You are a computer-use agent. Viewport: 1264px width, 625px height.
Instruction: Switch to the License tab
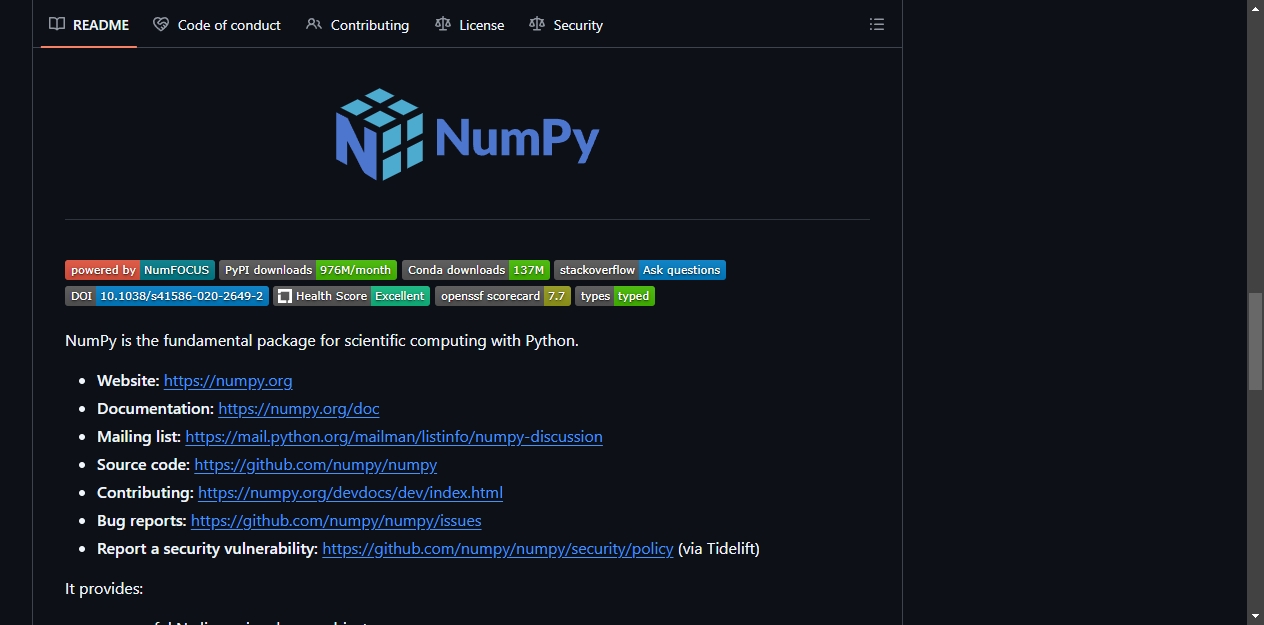(470, 25)
